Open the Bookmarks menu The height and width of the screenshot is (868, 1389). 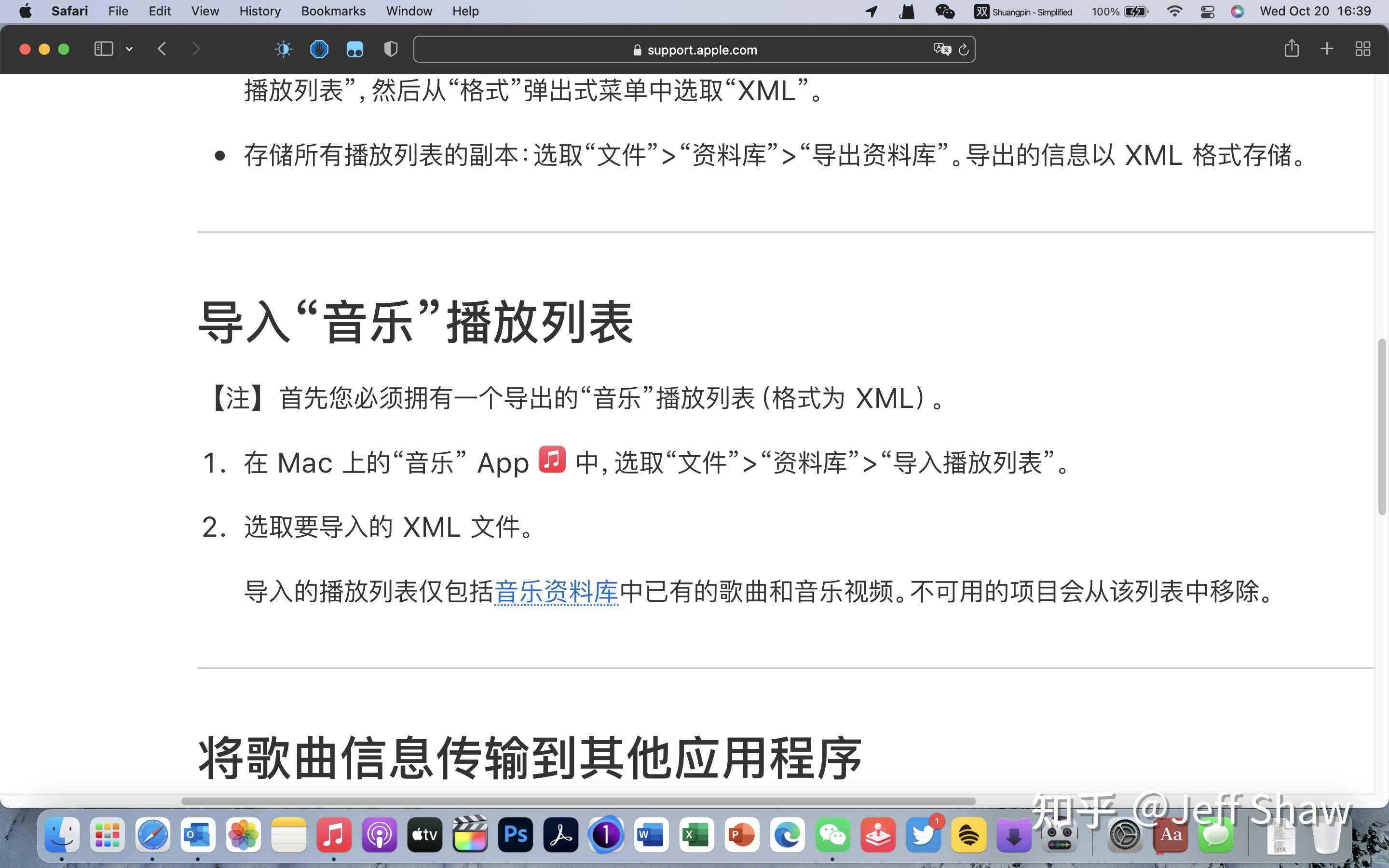333,11
